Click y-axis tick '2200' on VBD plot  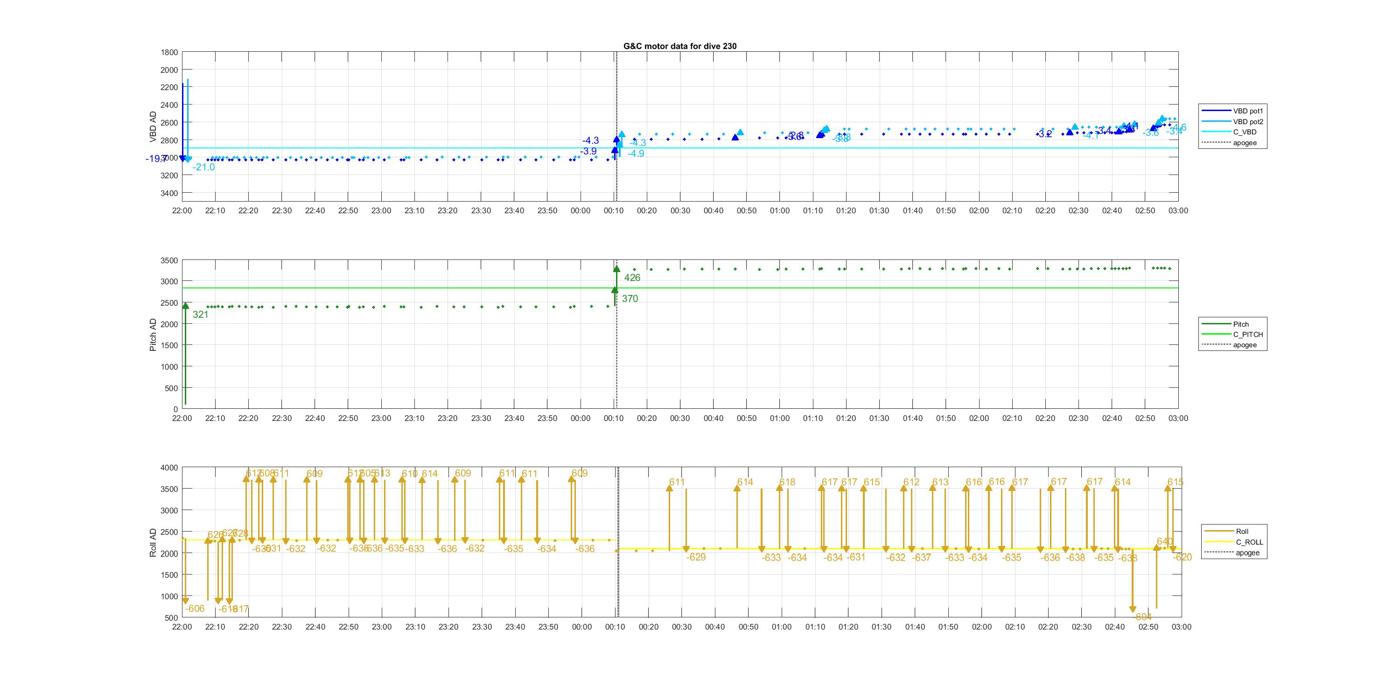click(x=168, y=87)
